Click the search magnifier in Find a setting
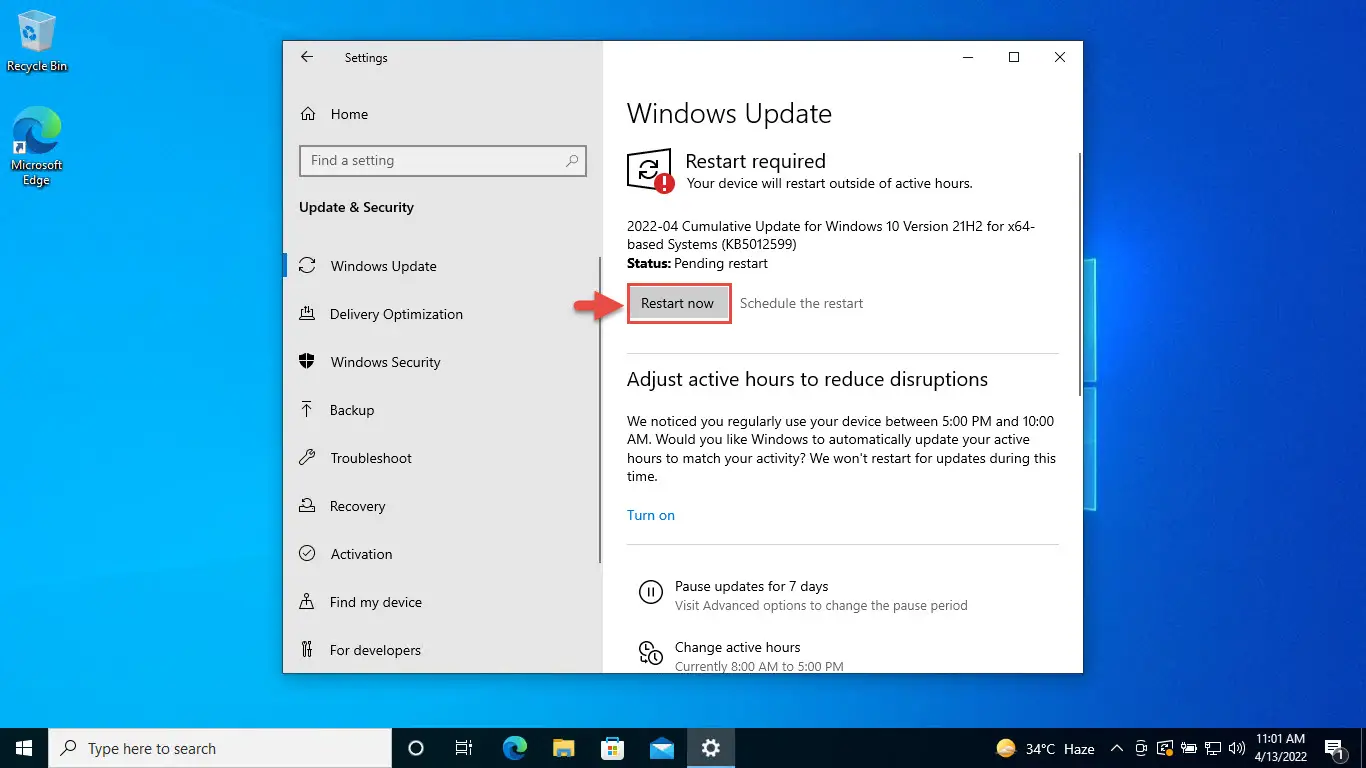Viewport: 1366px width, 768px height. (x=572, y=160)
